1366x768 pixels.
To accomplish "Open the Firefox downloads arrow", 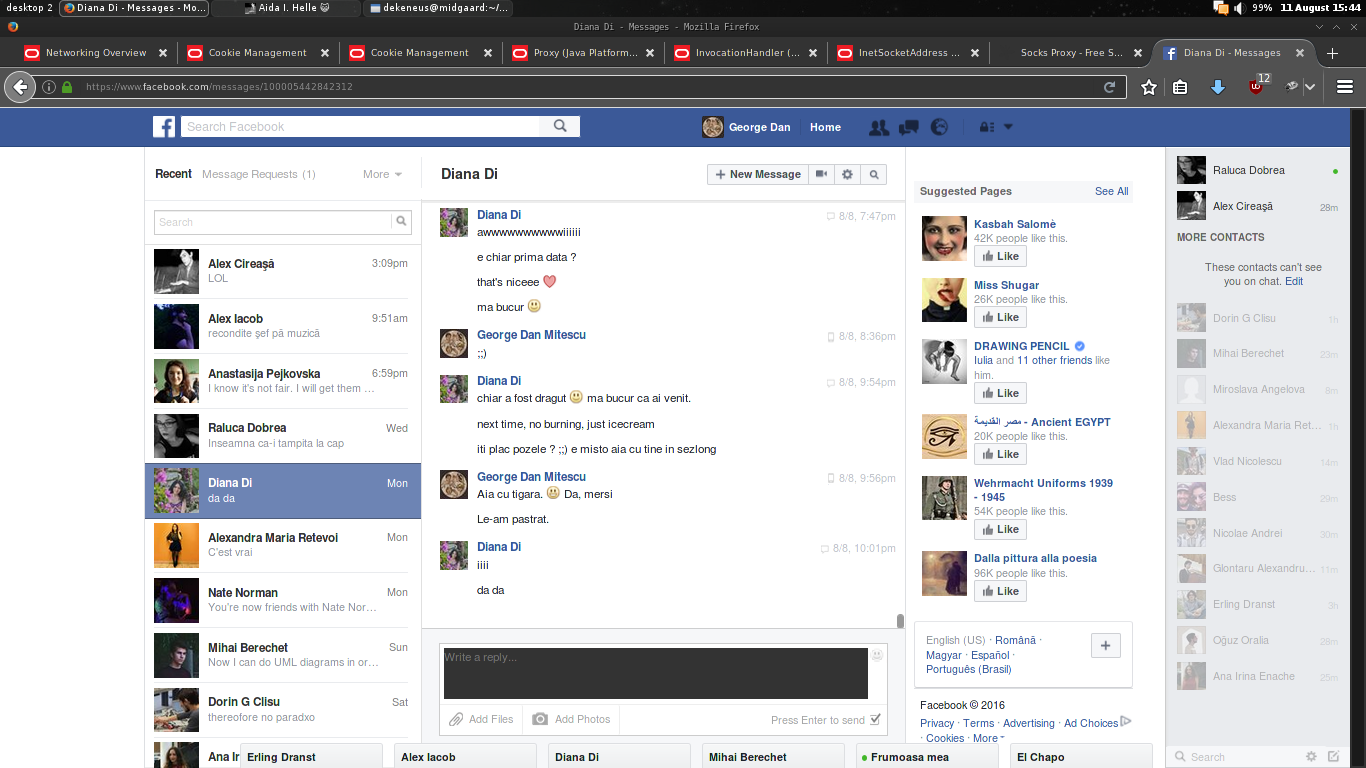I will coord(1217,87).
